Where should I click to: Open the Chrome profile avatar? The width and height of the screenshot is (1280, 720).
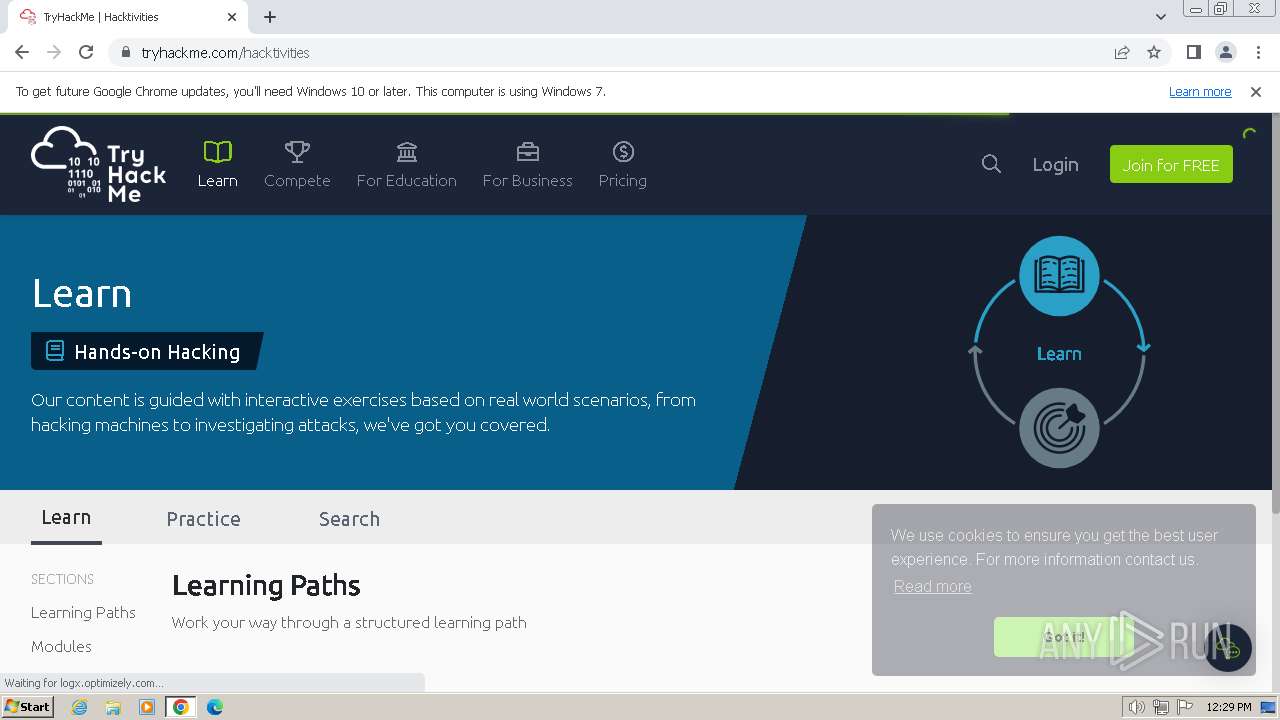tap(1225, 52)
